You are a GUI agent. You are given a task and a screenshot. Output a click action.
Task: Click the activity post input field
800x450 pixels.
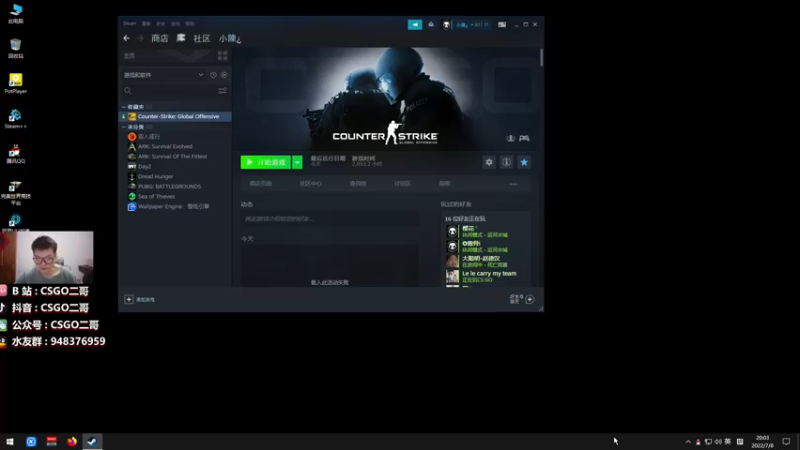pyautogui.click(x=330, y=219)
